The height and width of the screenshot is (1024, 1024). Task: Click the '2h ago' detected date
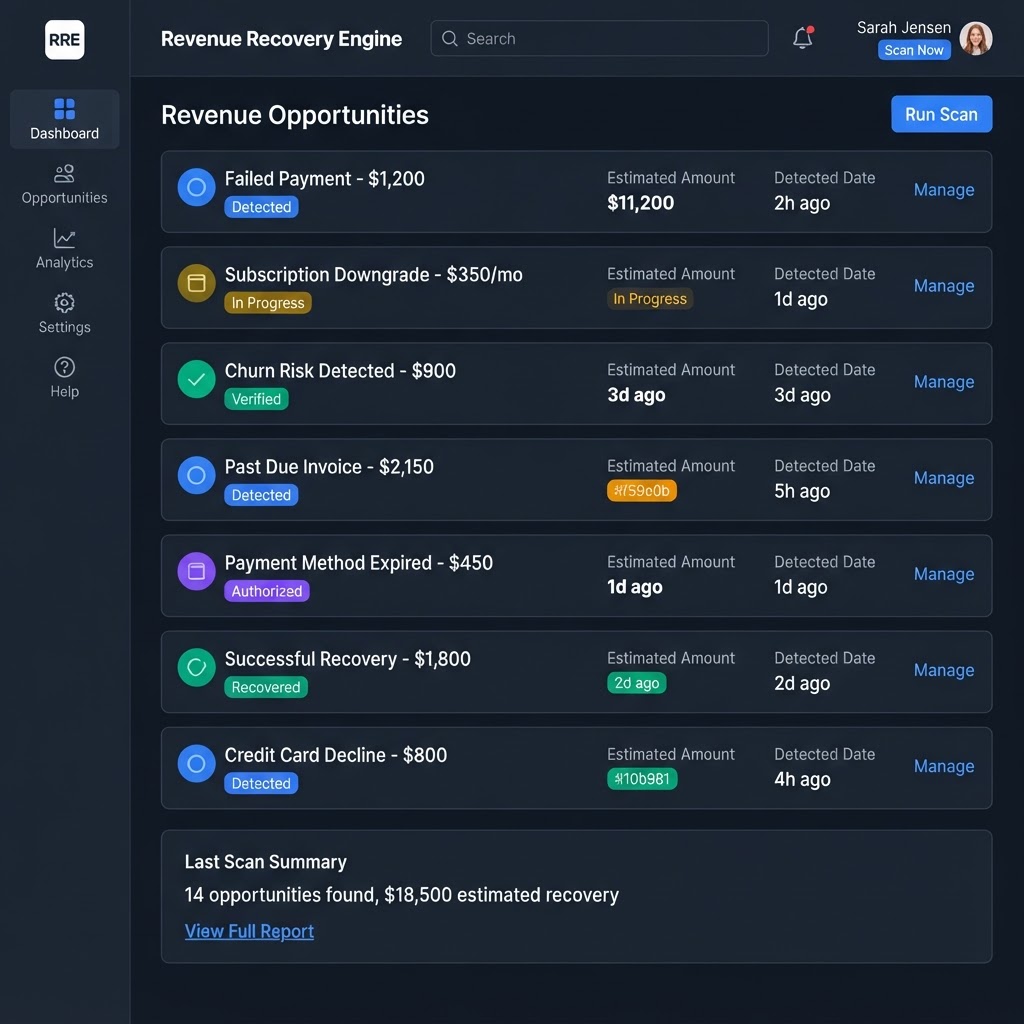802,204
